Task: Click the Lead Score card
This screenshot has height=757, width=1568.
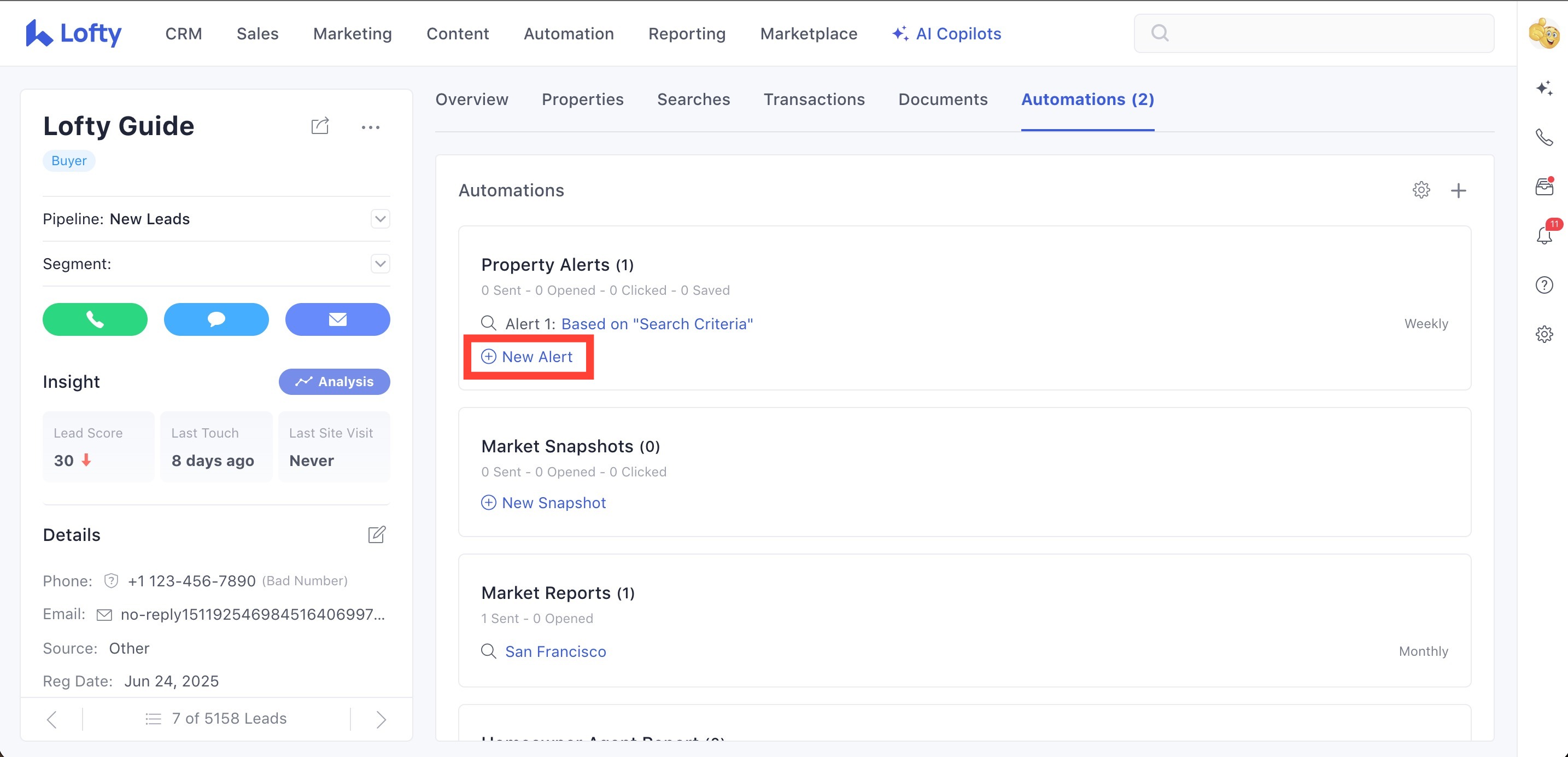Action: tap(98, 447)
